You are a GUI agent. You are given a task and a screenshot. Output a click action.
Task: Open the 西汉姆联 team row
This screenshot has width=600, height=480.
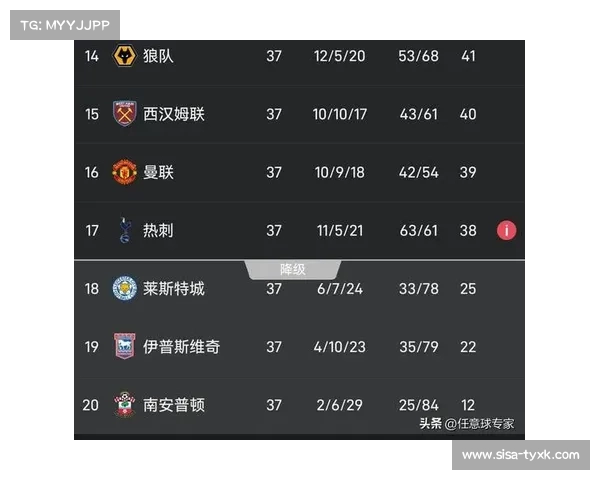pos(173,114)
